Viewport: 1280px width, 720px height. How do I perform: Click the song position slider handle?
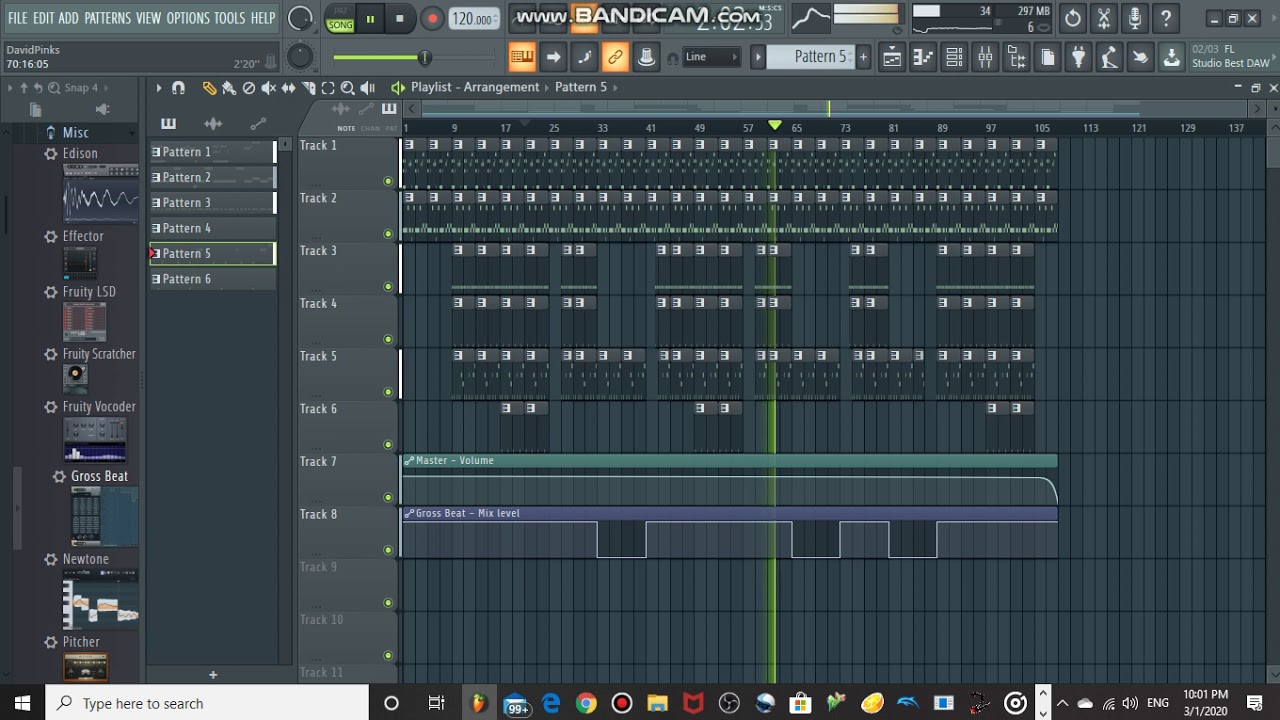point(425,58)
